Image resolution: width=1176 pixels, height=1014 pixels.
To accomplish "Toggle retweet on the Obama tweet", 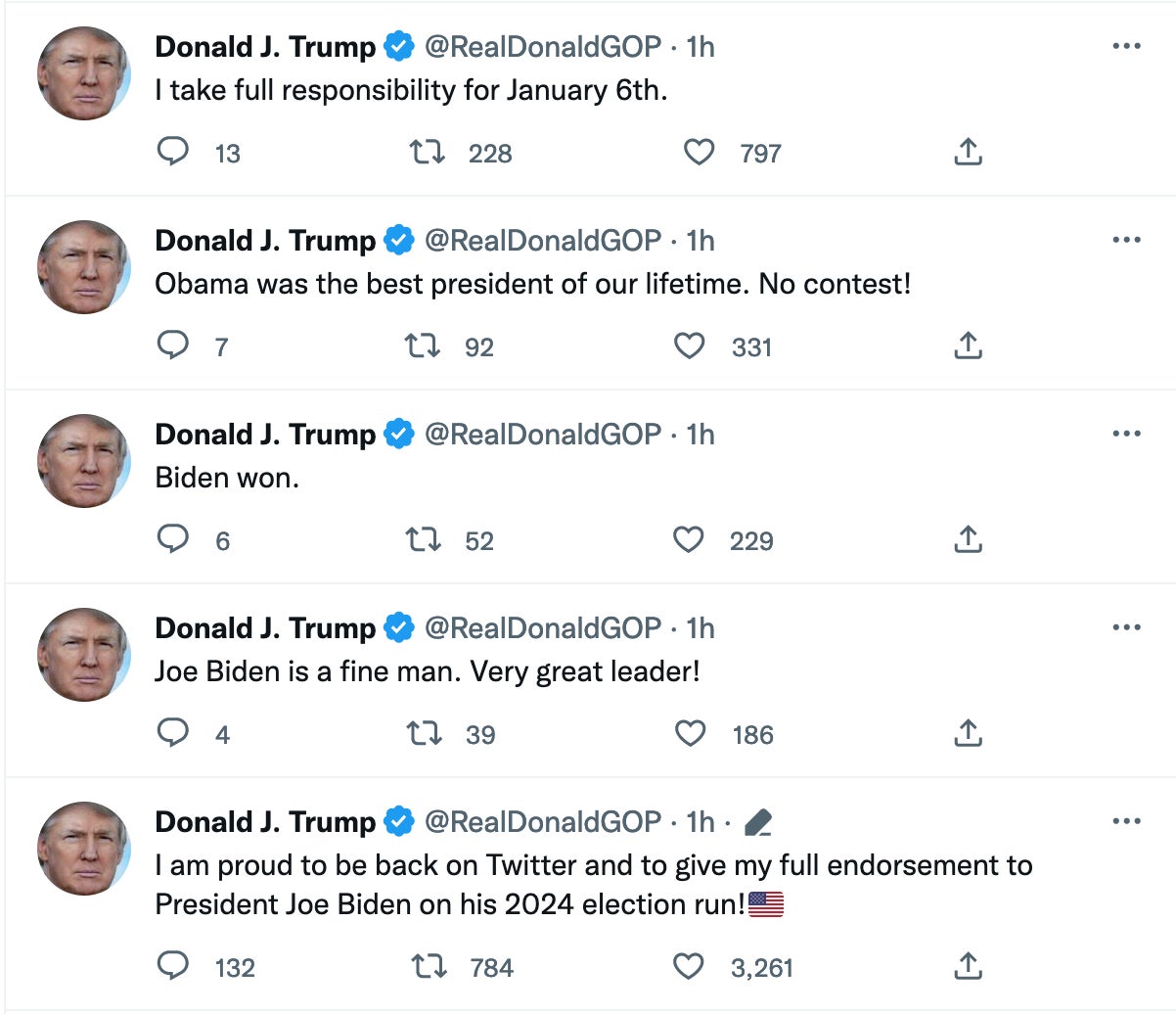I will pos(427,346).
